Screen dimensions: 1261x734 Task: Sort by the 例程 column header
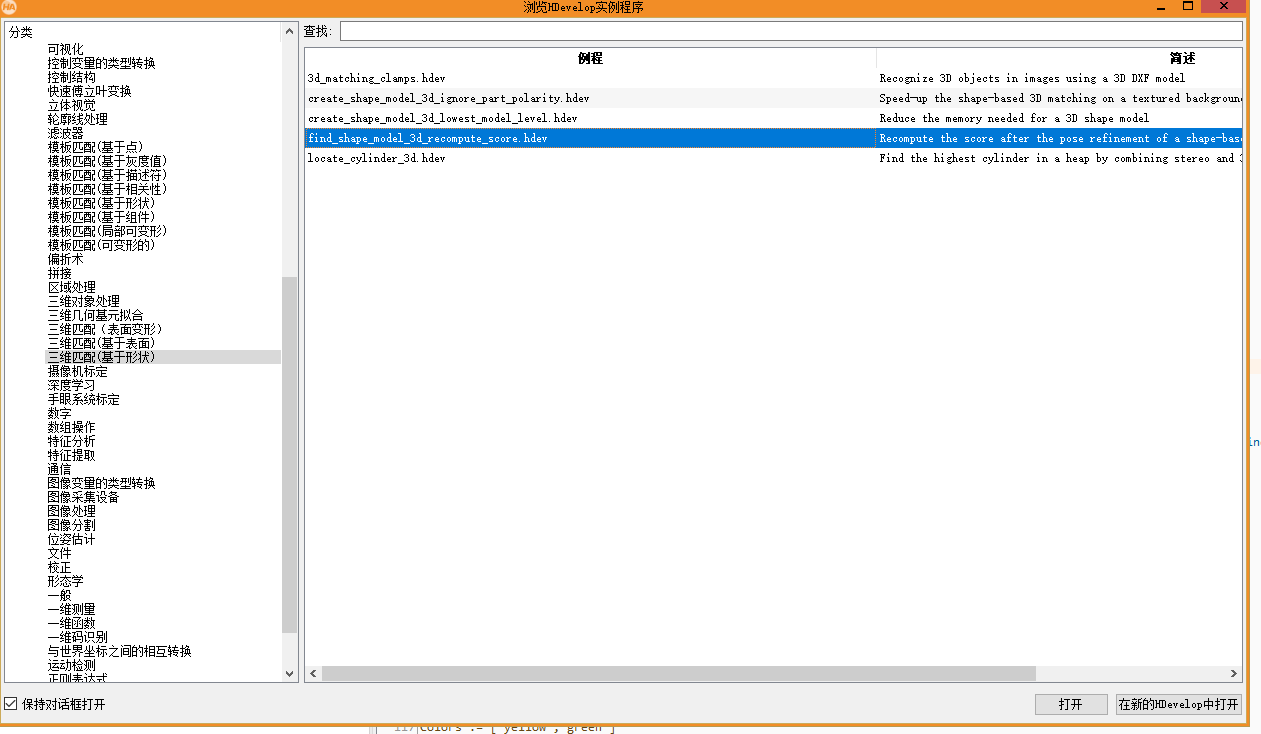click(591, 58)
